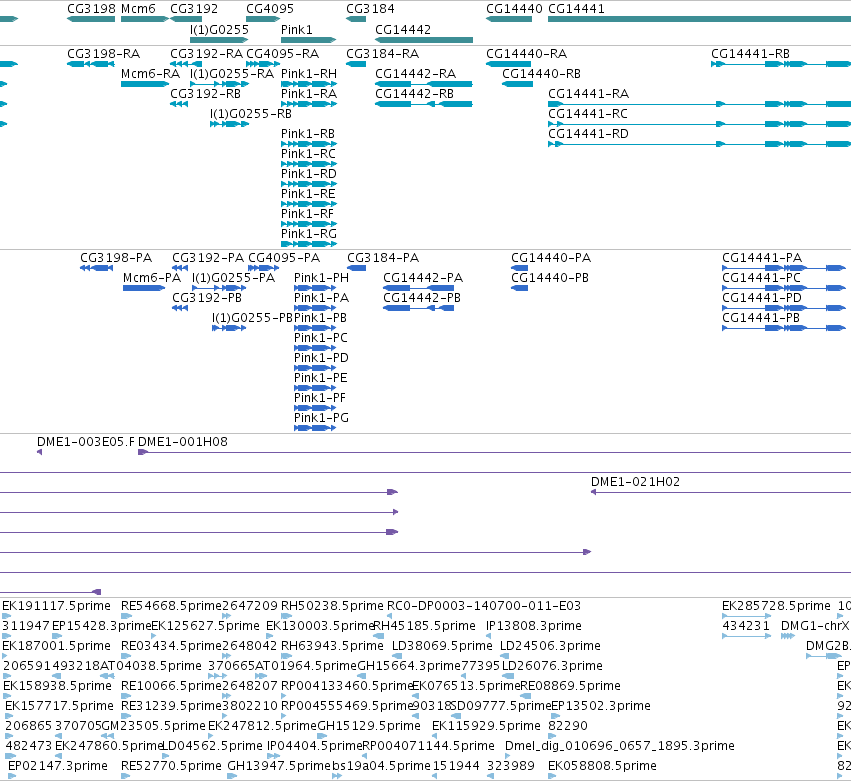Select EST RC0-DP0003-140700-011-E03
This screenshot has width=851, height=781.
[x=484, y=606]
